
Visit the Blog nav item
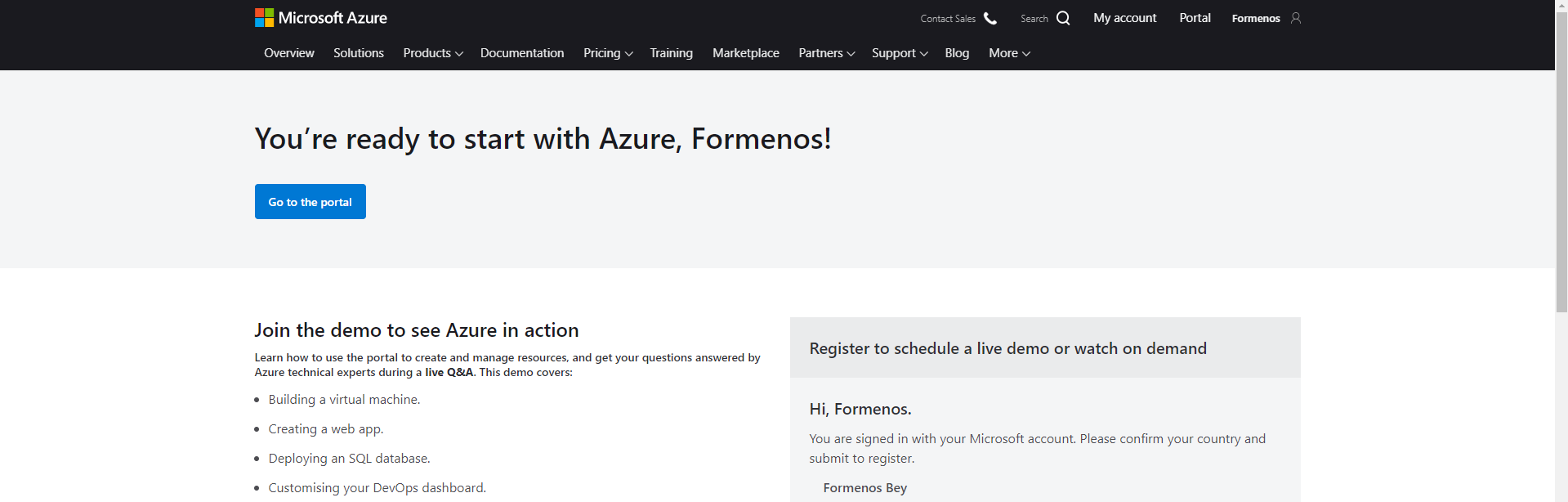(x=957, y=53)
